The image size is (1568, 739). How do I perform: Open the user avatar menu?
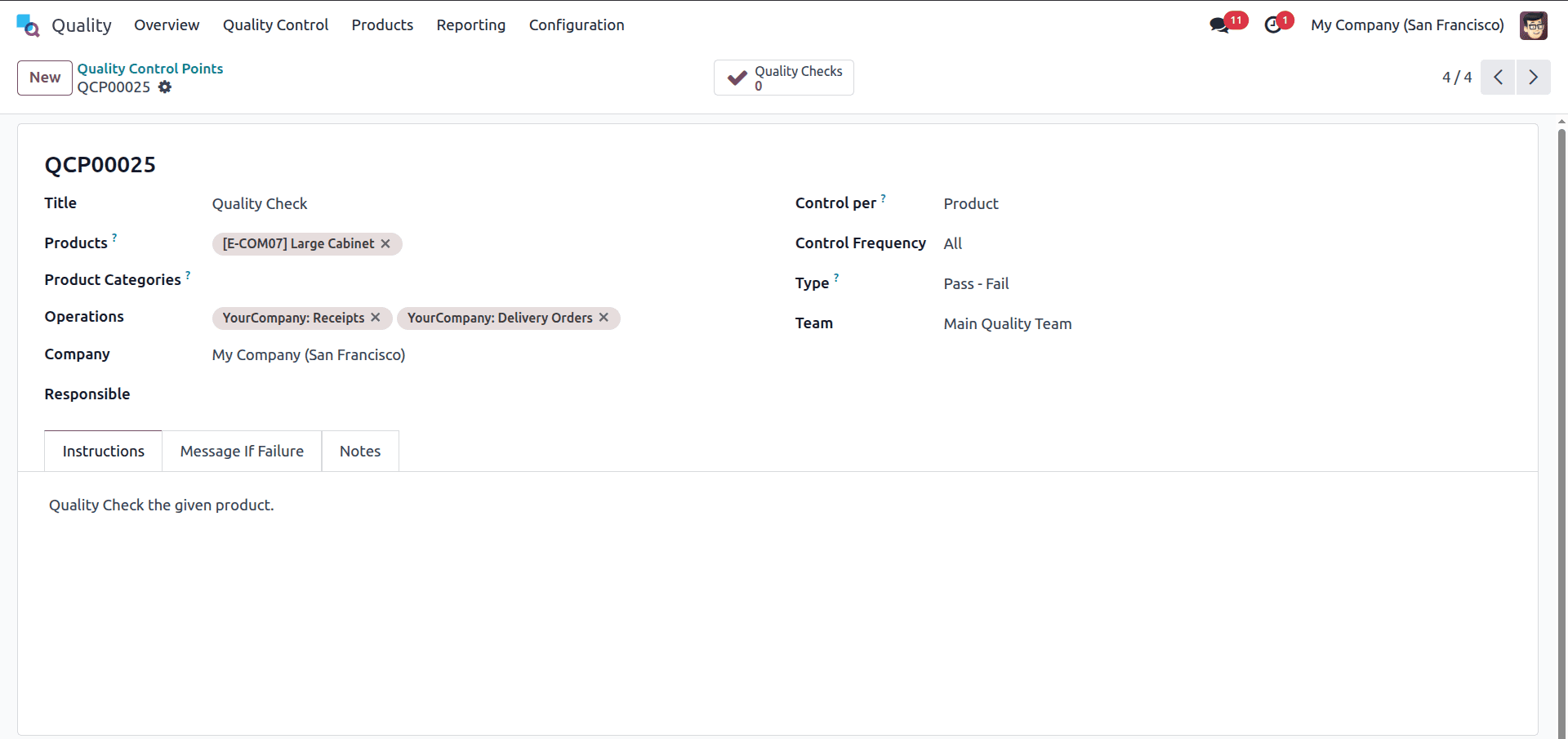[1535, 25]
